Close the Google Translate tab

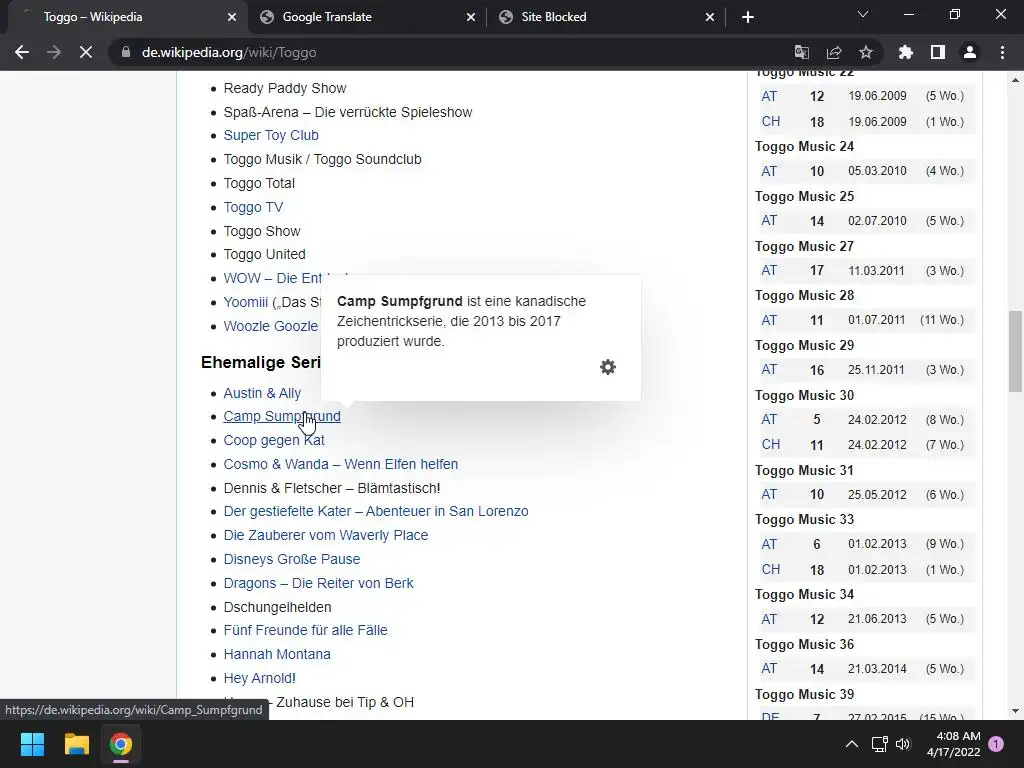point(471,17)
